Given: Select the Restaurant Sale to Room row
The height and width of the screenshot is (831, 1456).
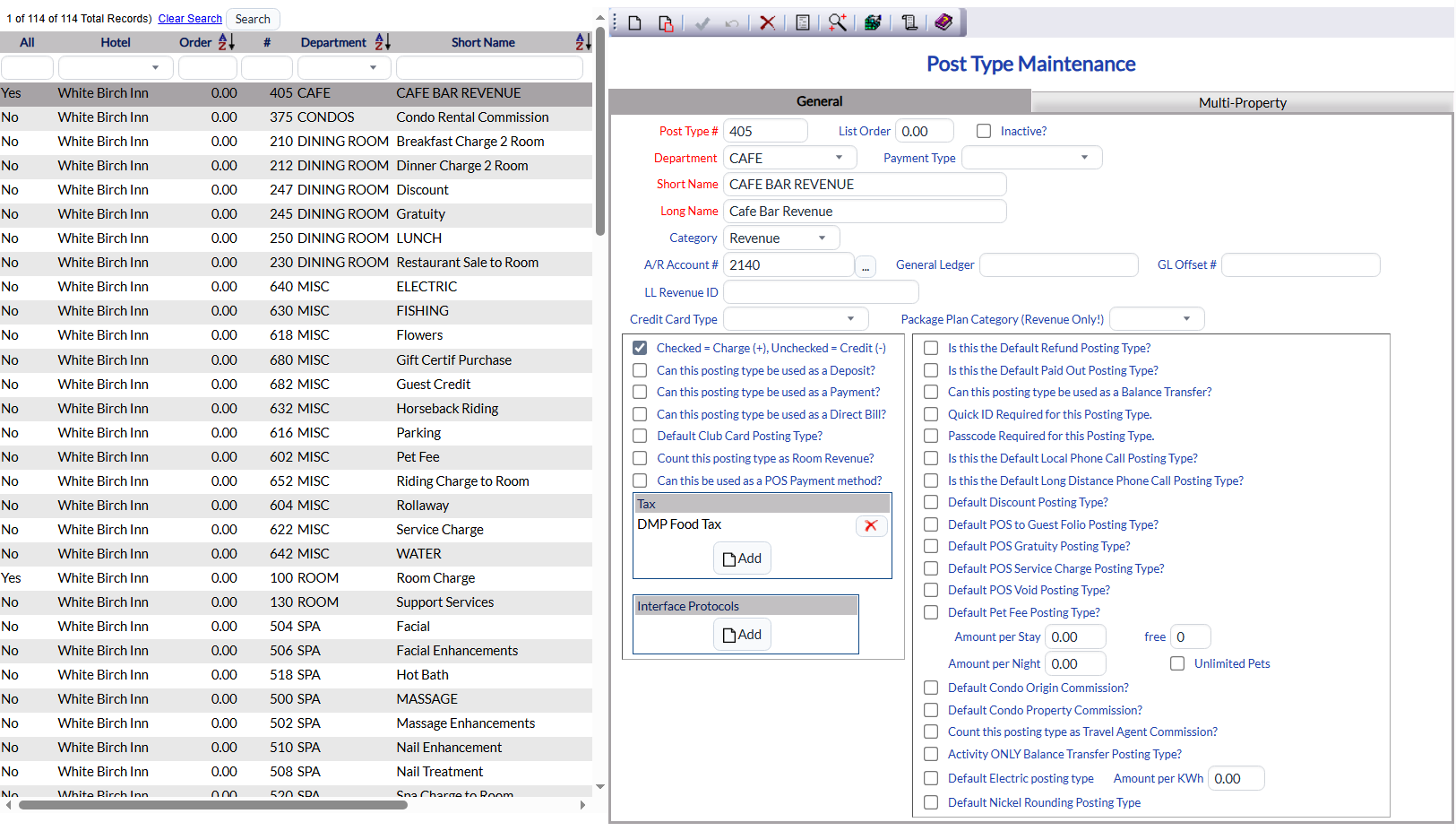Looking at the screenshot, I should pyautogui.click(x=296, y=263).
